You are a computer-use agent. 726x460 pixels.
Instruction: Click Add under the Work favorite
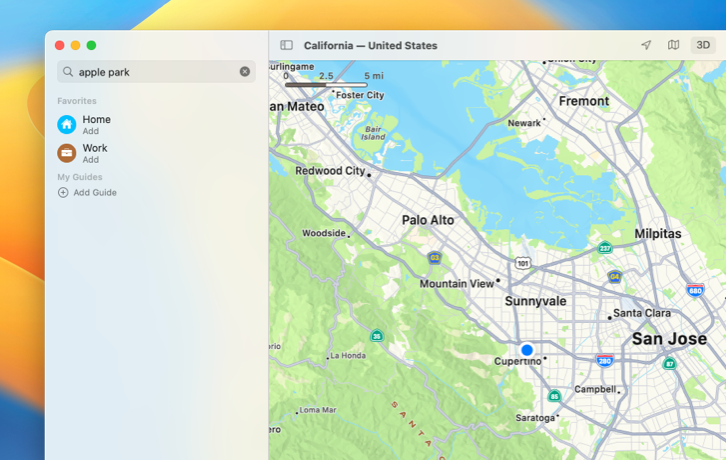pos(91,160)
